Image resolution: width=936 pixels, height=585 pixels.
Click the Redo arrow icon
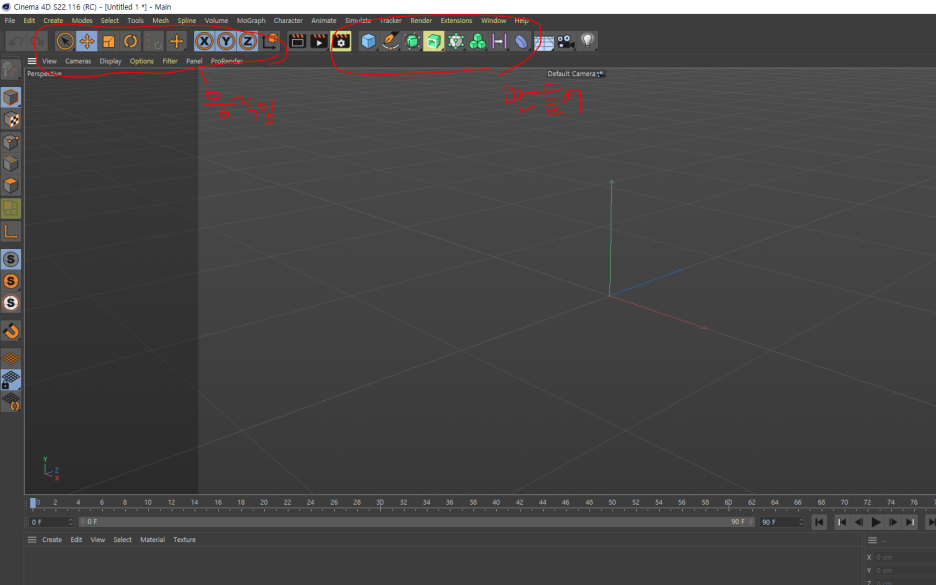click(x=38, y=41)
